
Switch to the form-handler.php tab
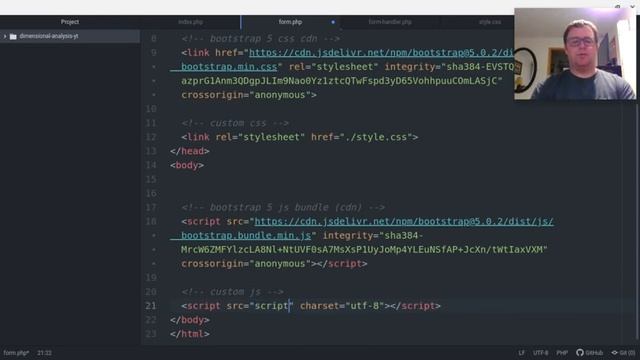pos(390,22)
